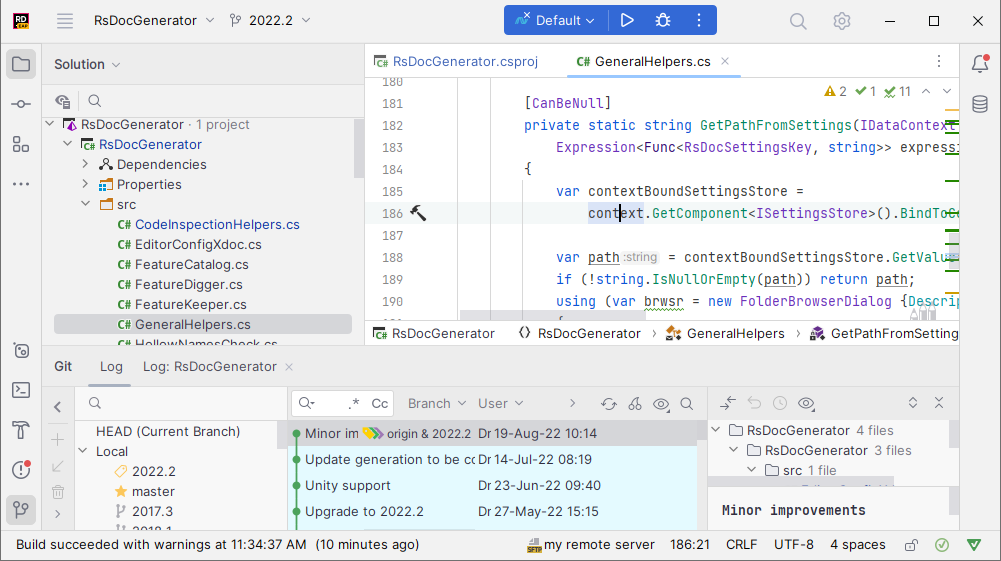This screenshot has height=561, width=1001.
Task: Open Git log find magnifier
Action: [687, 403]
